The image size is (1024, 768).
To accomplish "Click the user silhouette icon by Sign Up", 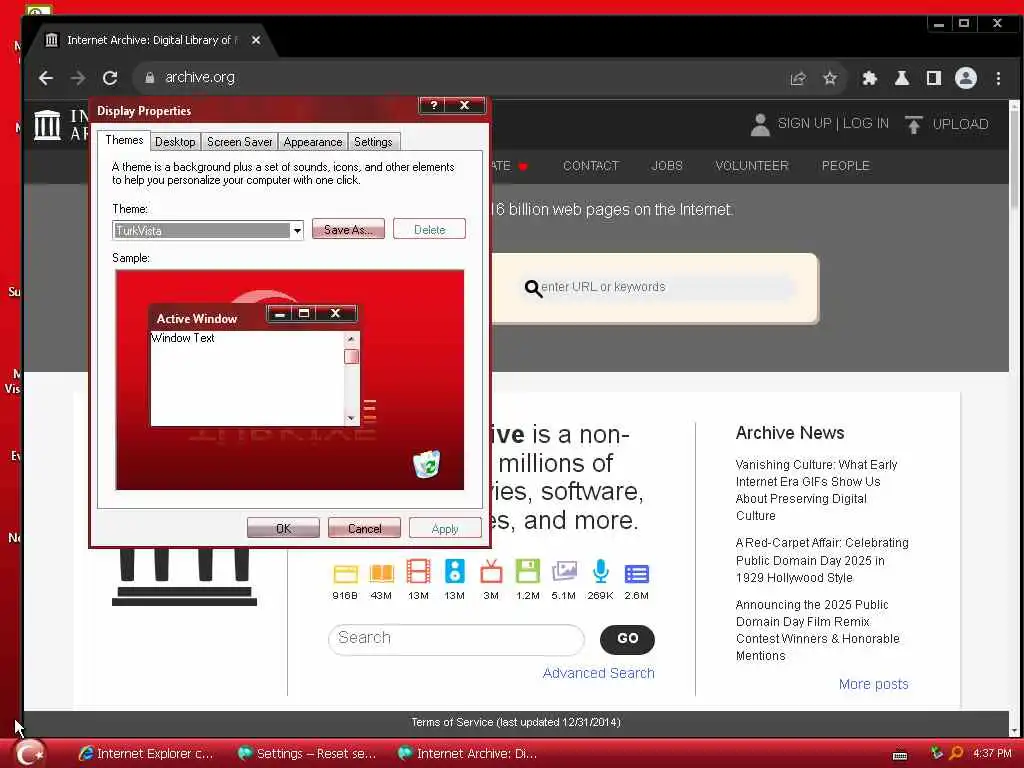I will [760, 124].
